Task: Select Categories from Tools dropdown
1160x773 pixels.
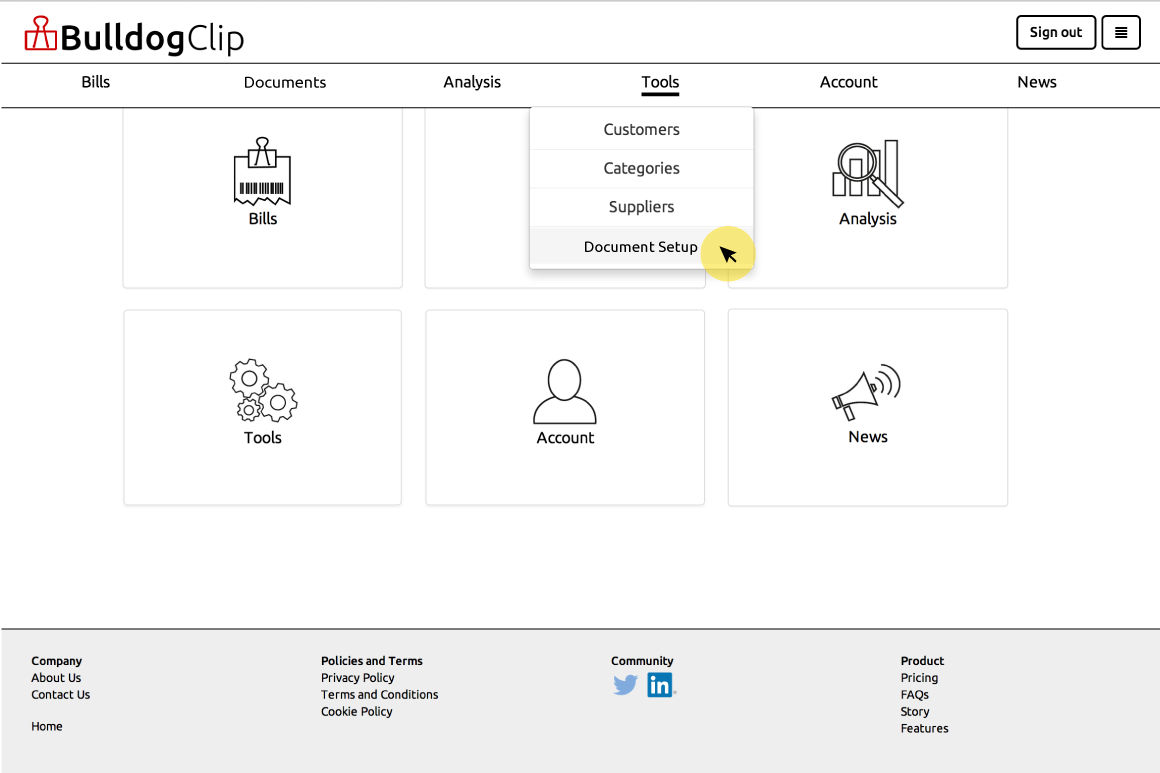Action: (x=641, y=169)
